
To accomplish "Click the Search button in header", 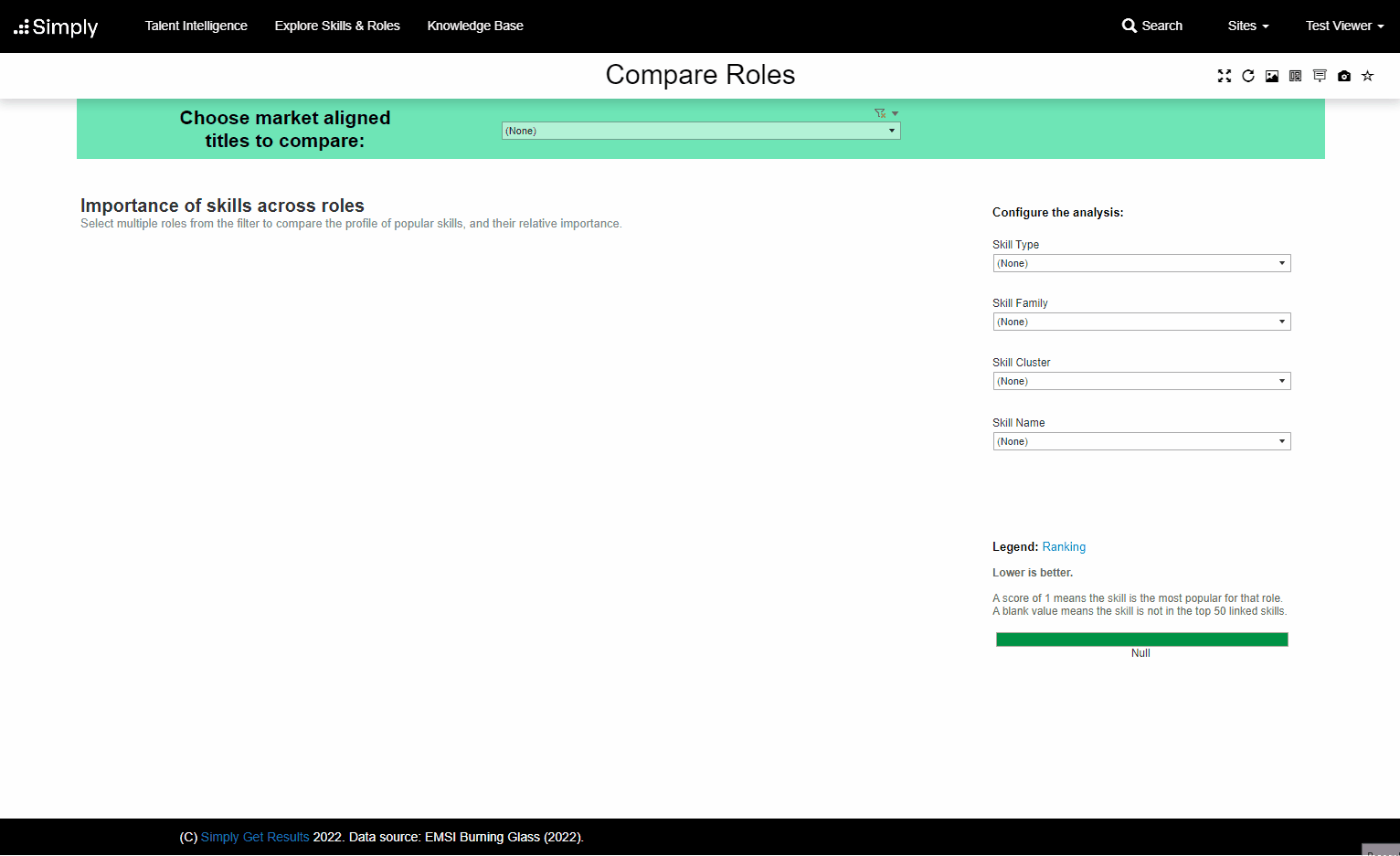I will [1152, 26].
